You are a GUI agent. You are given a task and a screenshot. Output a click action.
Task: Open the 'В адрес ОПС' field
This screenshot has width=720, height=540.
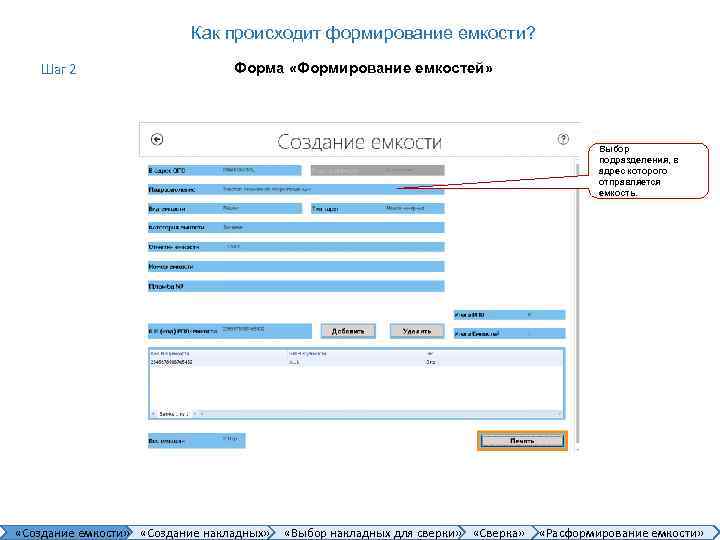(225, 170)
